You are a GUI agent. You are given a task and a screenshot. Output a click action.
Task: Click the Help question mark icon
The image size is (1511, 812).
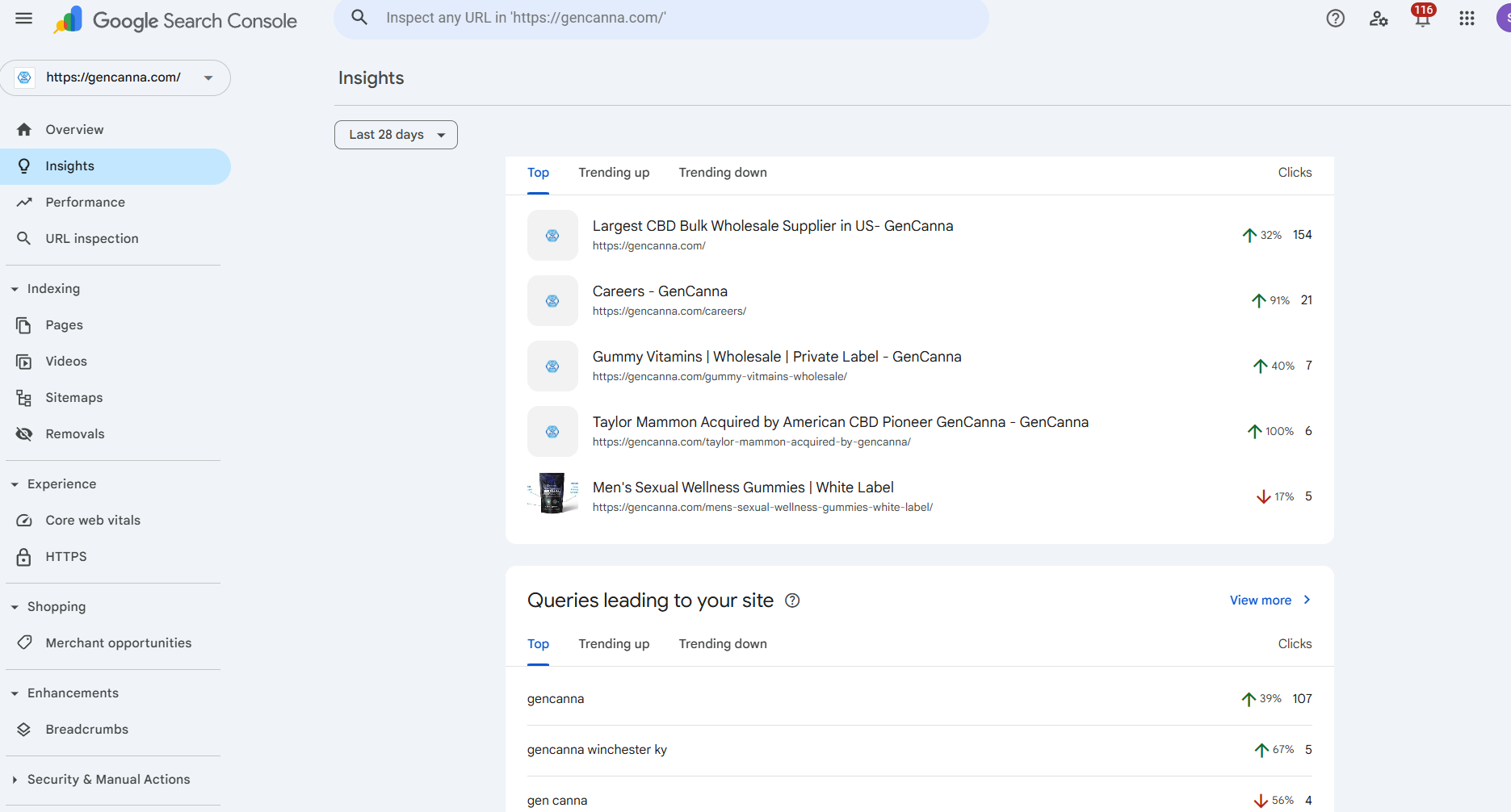point(1335,19)
